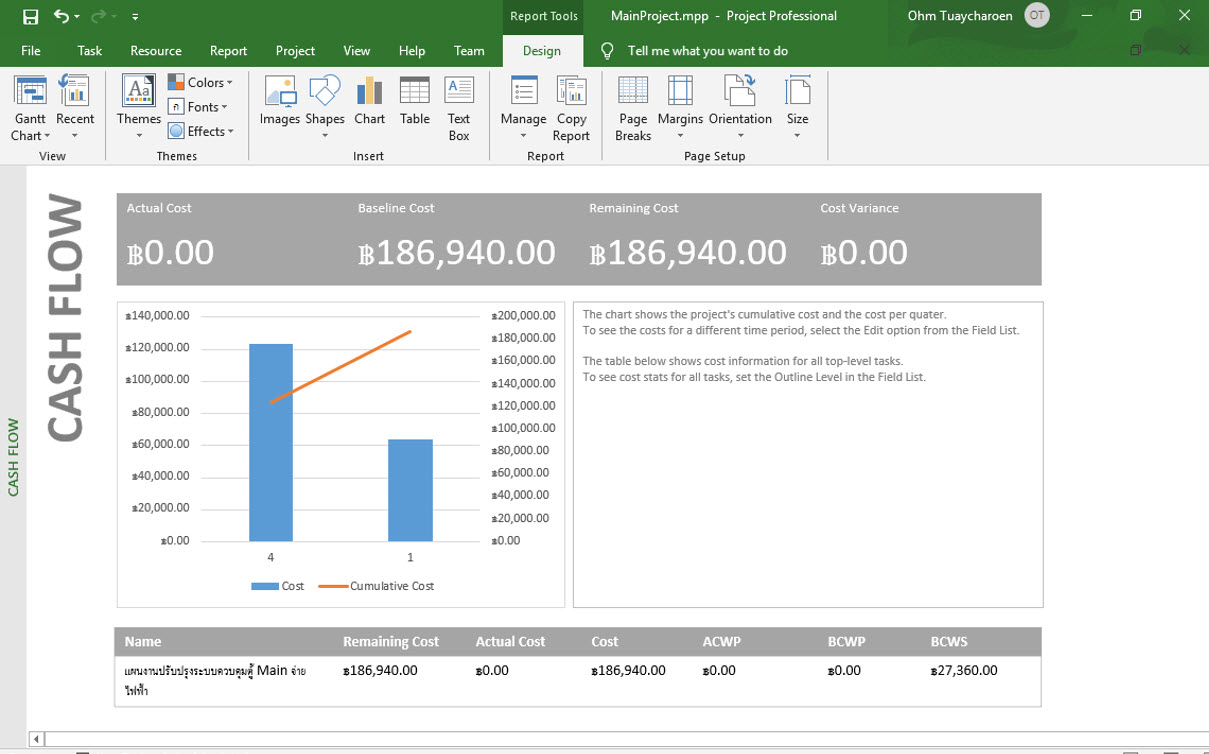Select the Page Breaks tool
1209x754 pixels.
point(632,105)
